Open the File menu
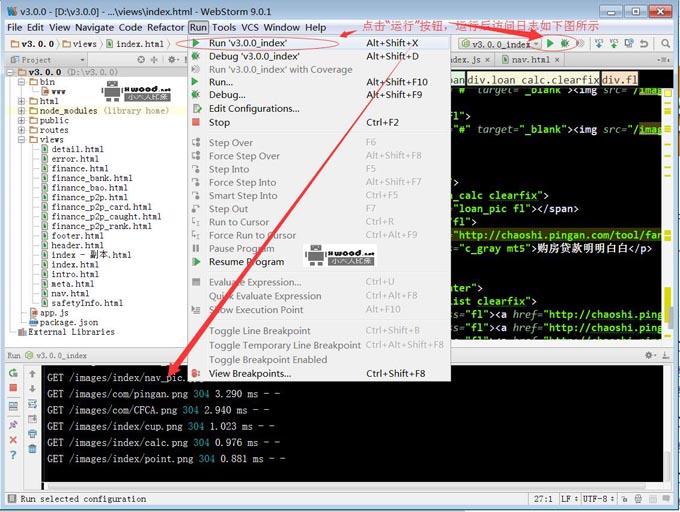This screenshot has height=512, width=680. coord(14,27)
